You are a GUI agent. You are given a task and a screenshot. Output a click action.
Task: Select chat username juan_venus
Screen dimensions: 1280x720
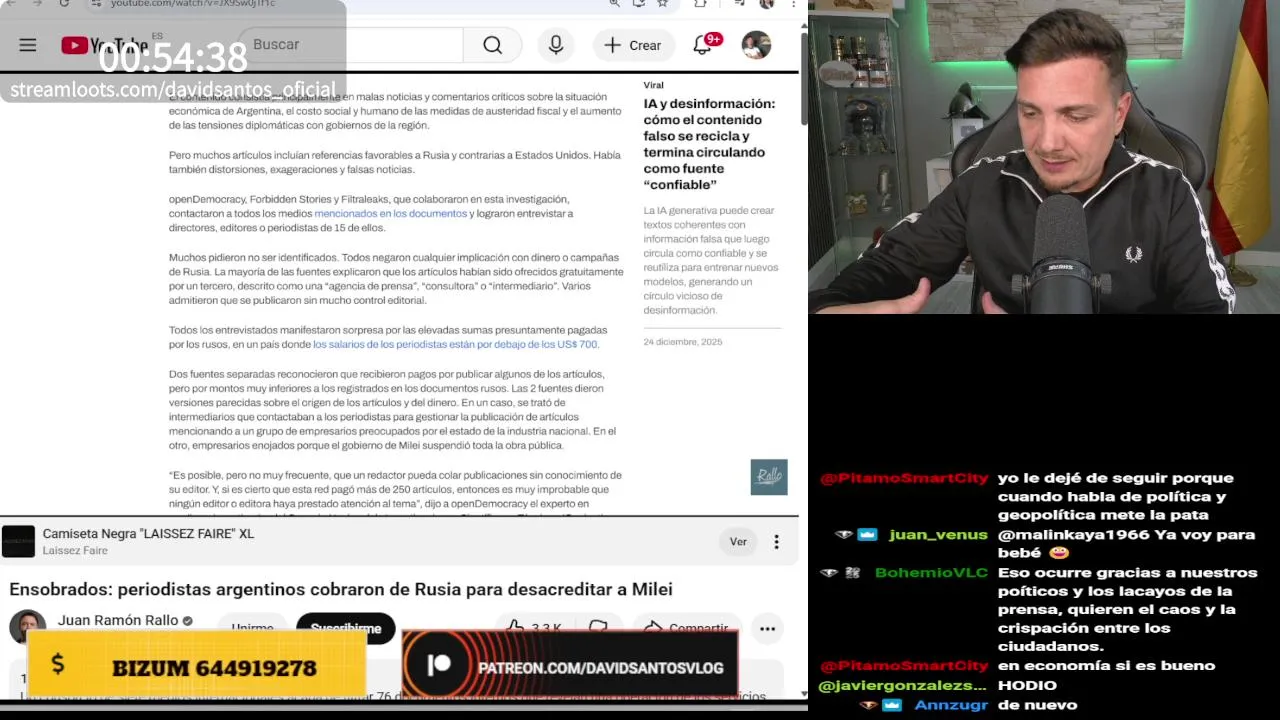938,534
